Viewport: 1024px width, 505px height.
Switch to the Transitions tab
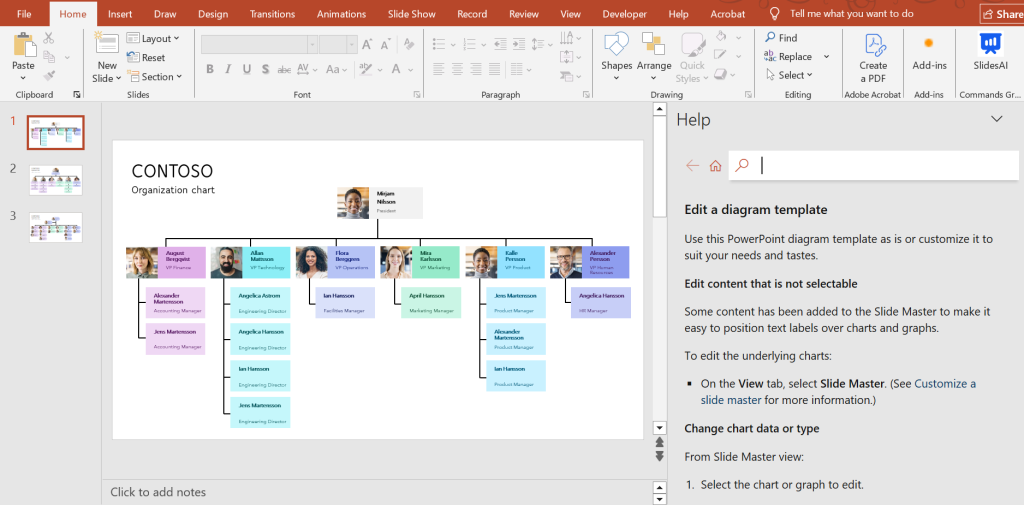[272, 14]
